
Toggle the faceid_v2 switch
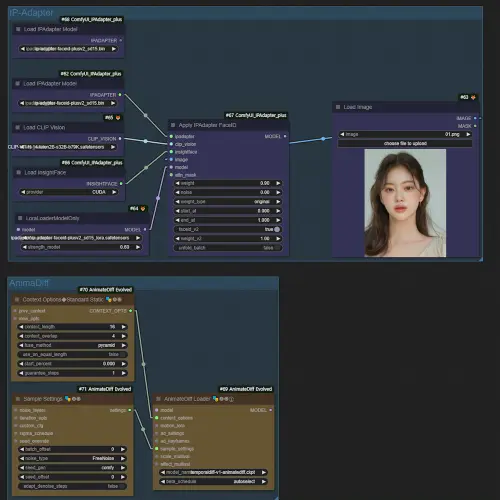point(228,229)
